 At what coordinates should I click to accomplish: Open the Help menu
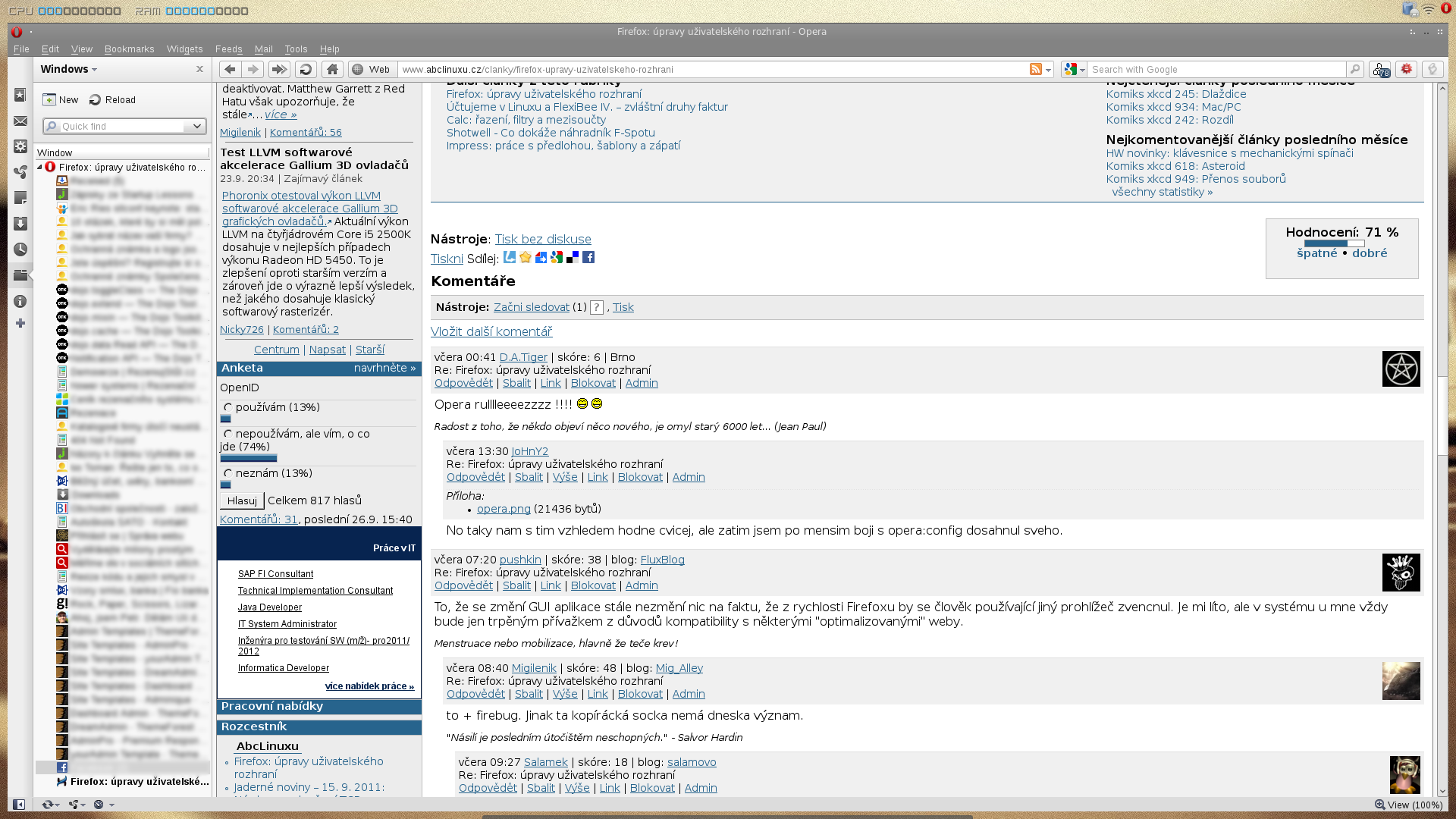330,49
